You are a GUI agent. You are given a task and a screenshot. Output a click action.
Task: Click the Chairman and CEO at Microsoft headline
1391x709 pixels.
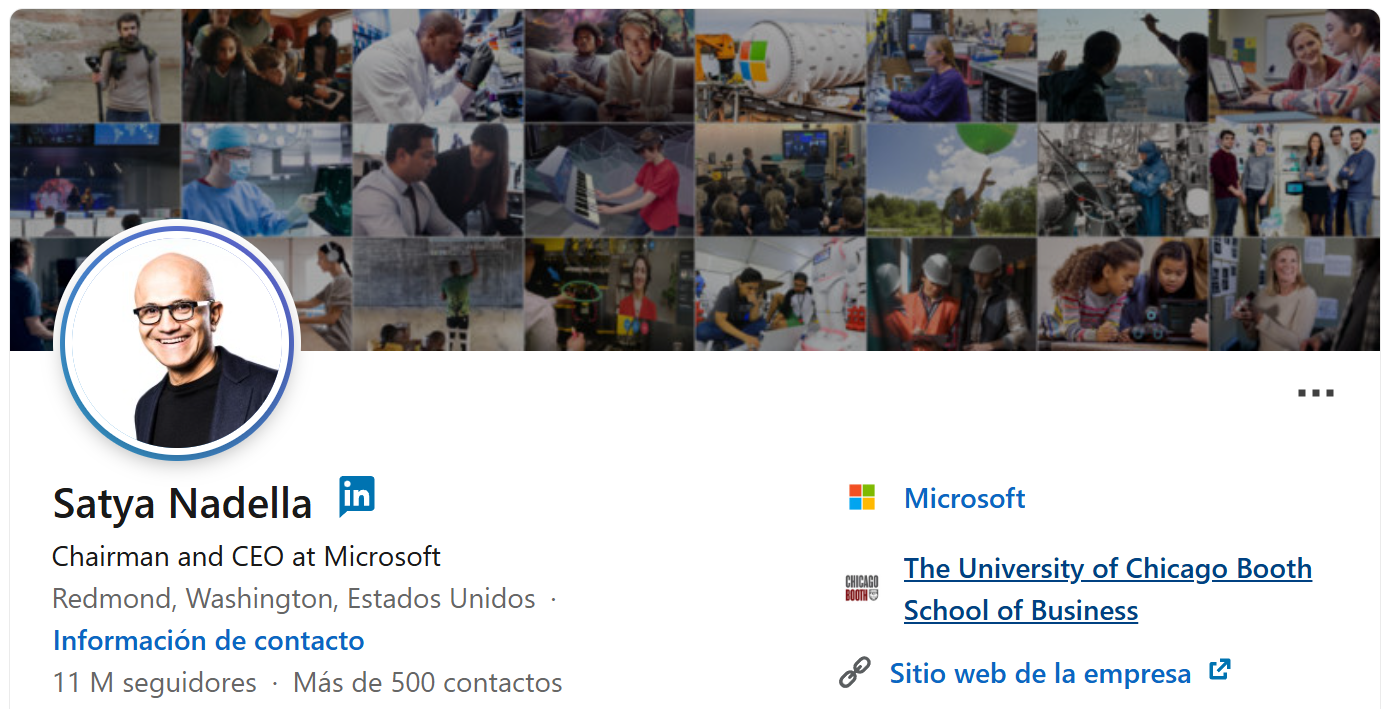coord(246,556)
